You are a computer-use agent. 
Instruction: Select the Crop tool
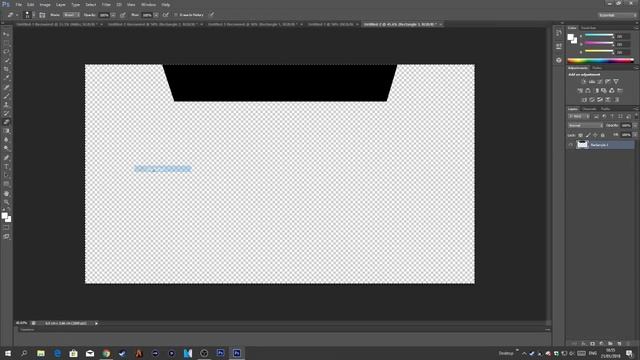pyautogui.click(x=6, y=69)
